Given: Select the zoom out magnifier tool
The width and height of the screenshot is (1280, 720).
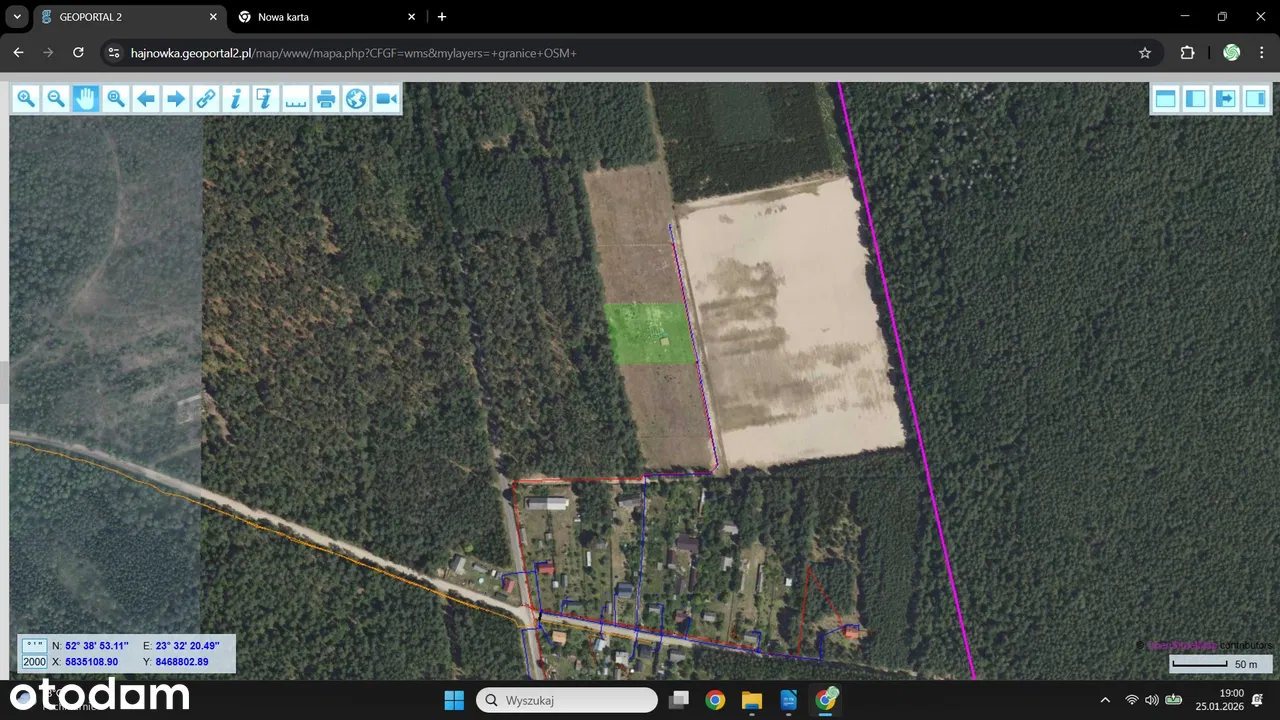Looking at the screenshot, I should pyautogui.click(x=56, y=98).
